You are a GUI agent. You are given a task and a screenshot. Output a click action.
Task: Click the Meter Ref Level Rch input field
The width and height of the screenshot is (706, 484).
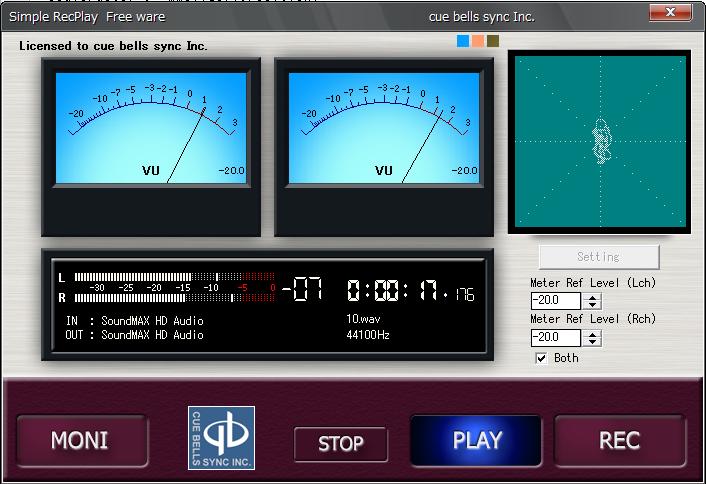pos(556,338)
